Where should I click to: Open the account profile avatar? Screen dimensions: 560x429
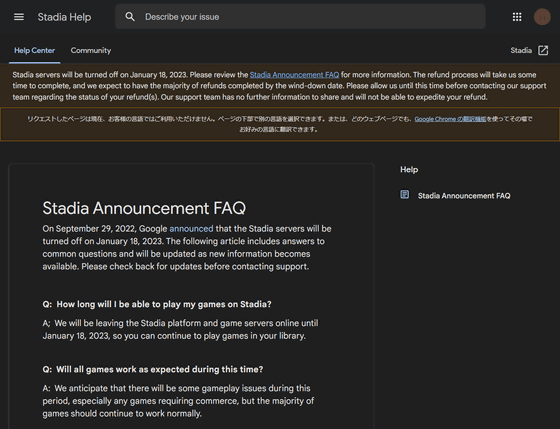(x=542, y=17)
